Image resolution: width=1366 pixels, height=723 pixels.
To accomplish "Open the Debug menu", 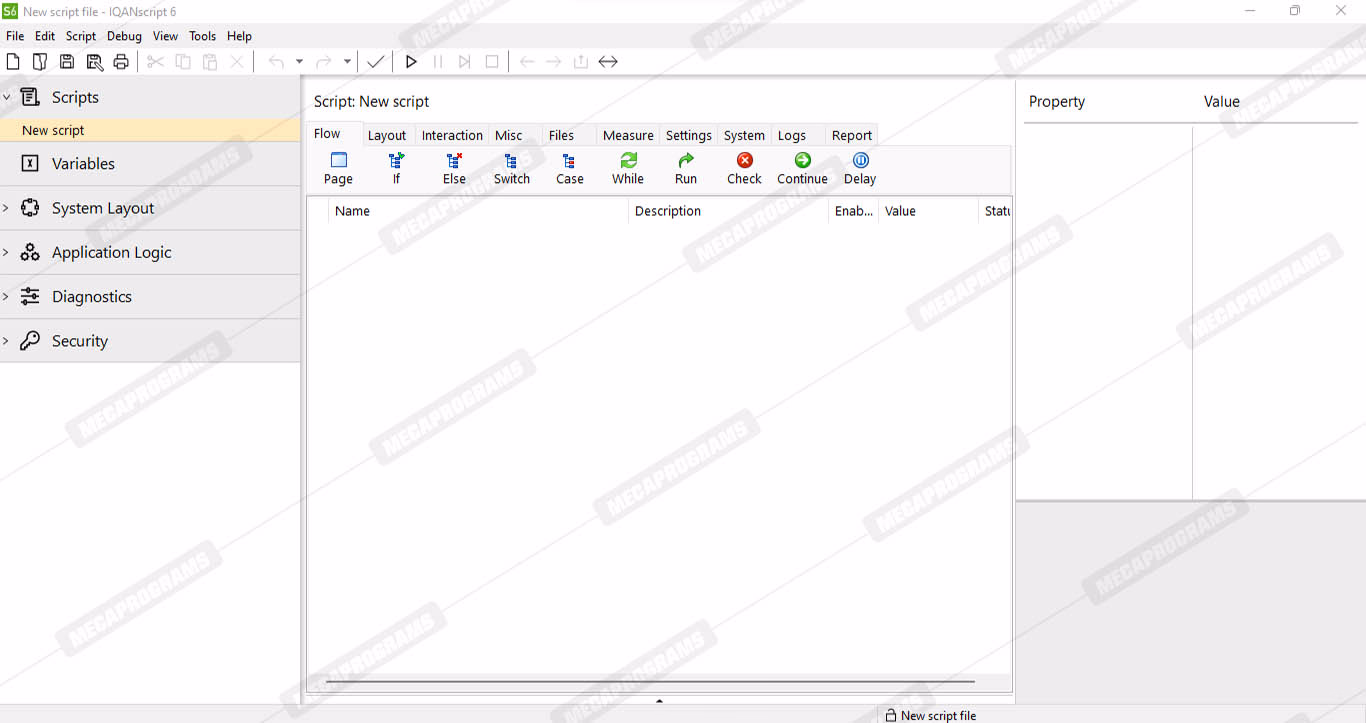I will click(124, 36).
